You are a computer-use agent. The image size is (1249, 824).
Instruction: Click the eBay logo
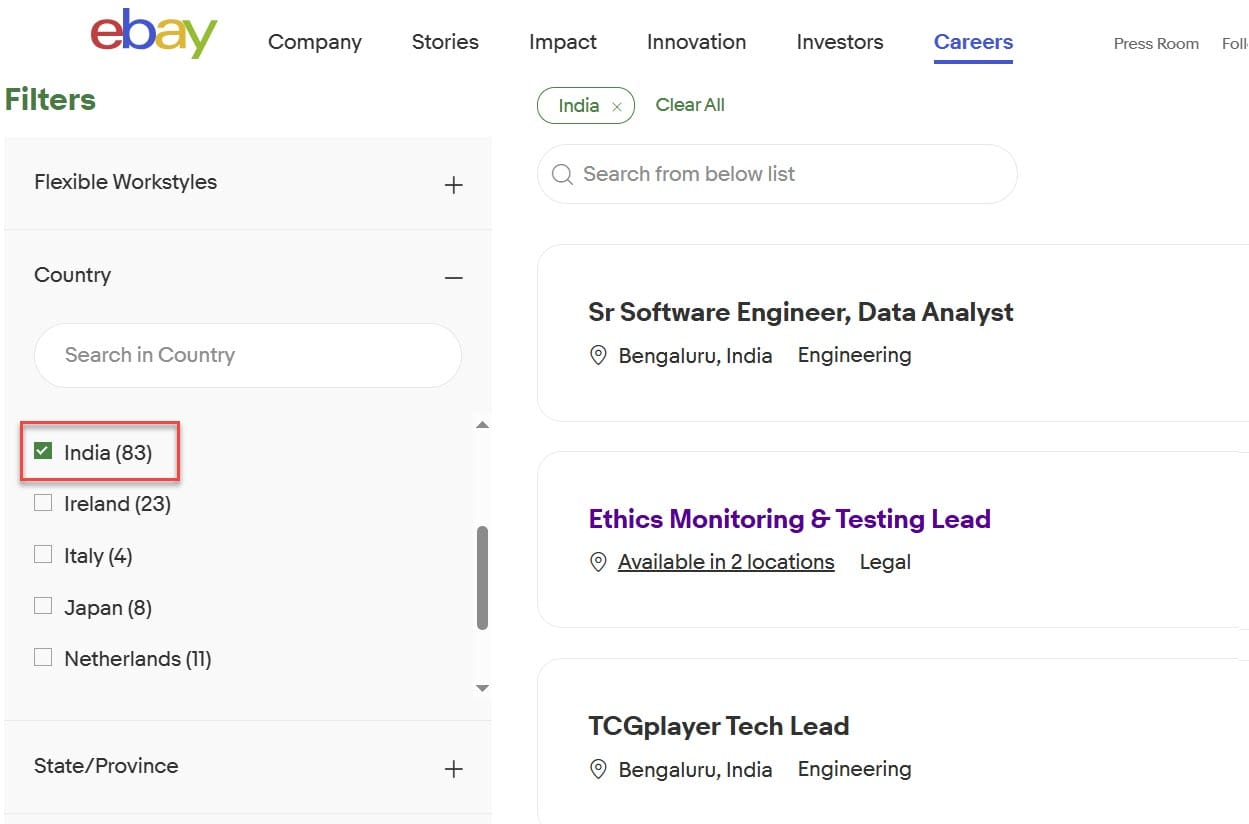pyautogui.click(x=153, y=35)
